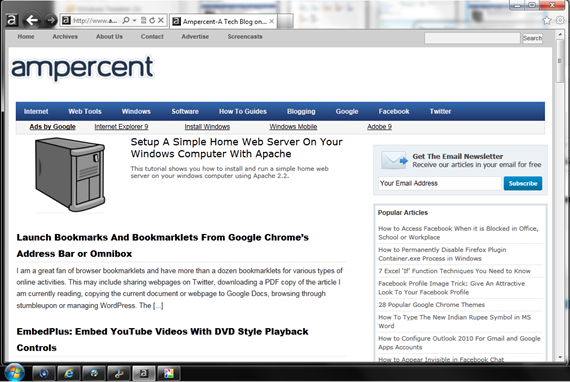Image resolution: width=570 pixels, height=382 pixels.
Task: Open article on accessing blocked Facebook
Action: [458, 233]
